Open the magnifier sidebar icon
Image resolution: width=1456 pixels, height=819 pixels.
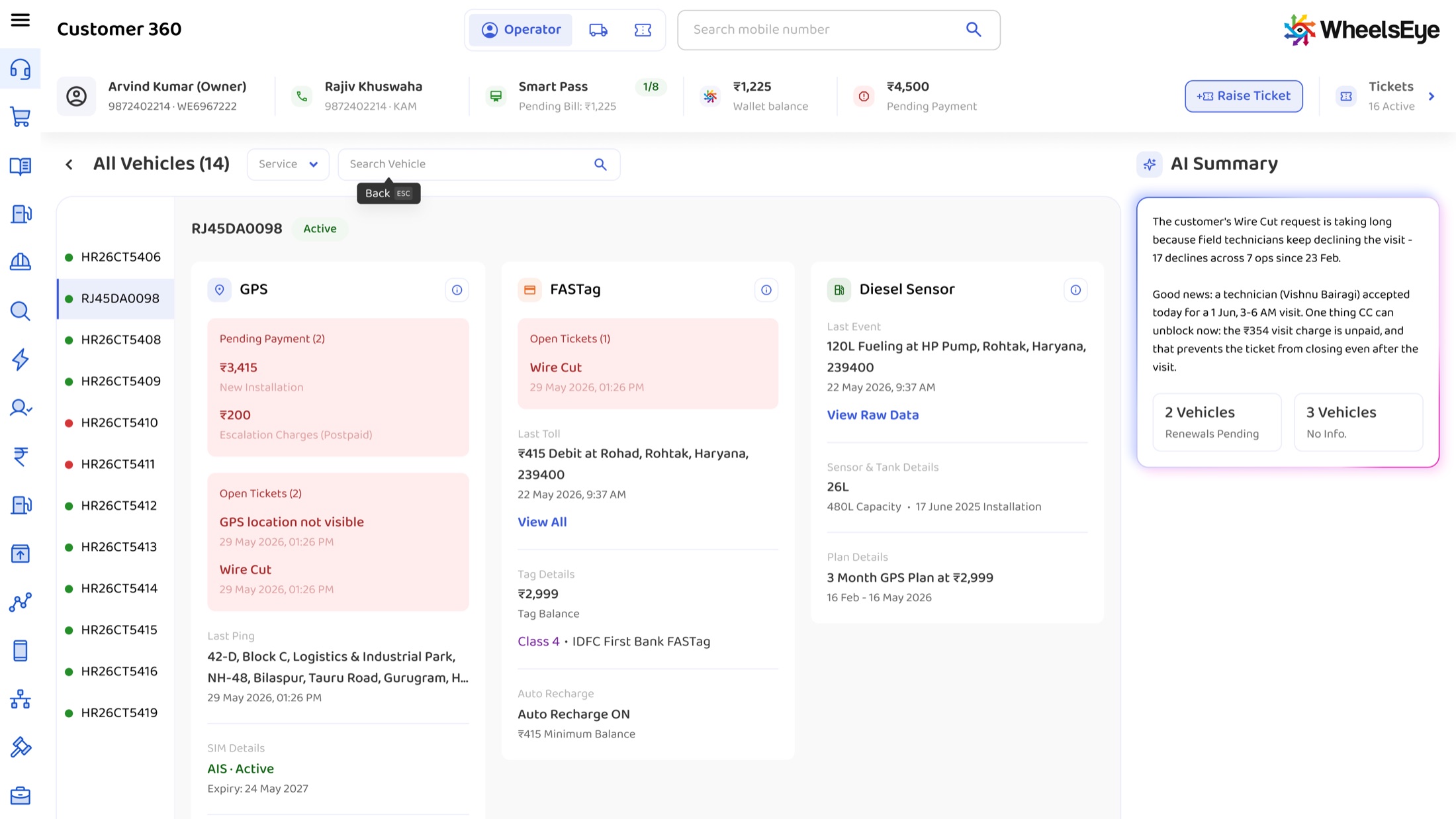pos(21,311)
